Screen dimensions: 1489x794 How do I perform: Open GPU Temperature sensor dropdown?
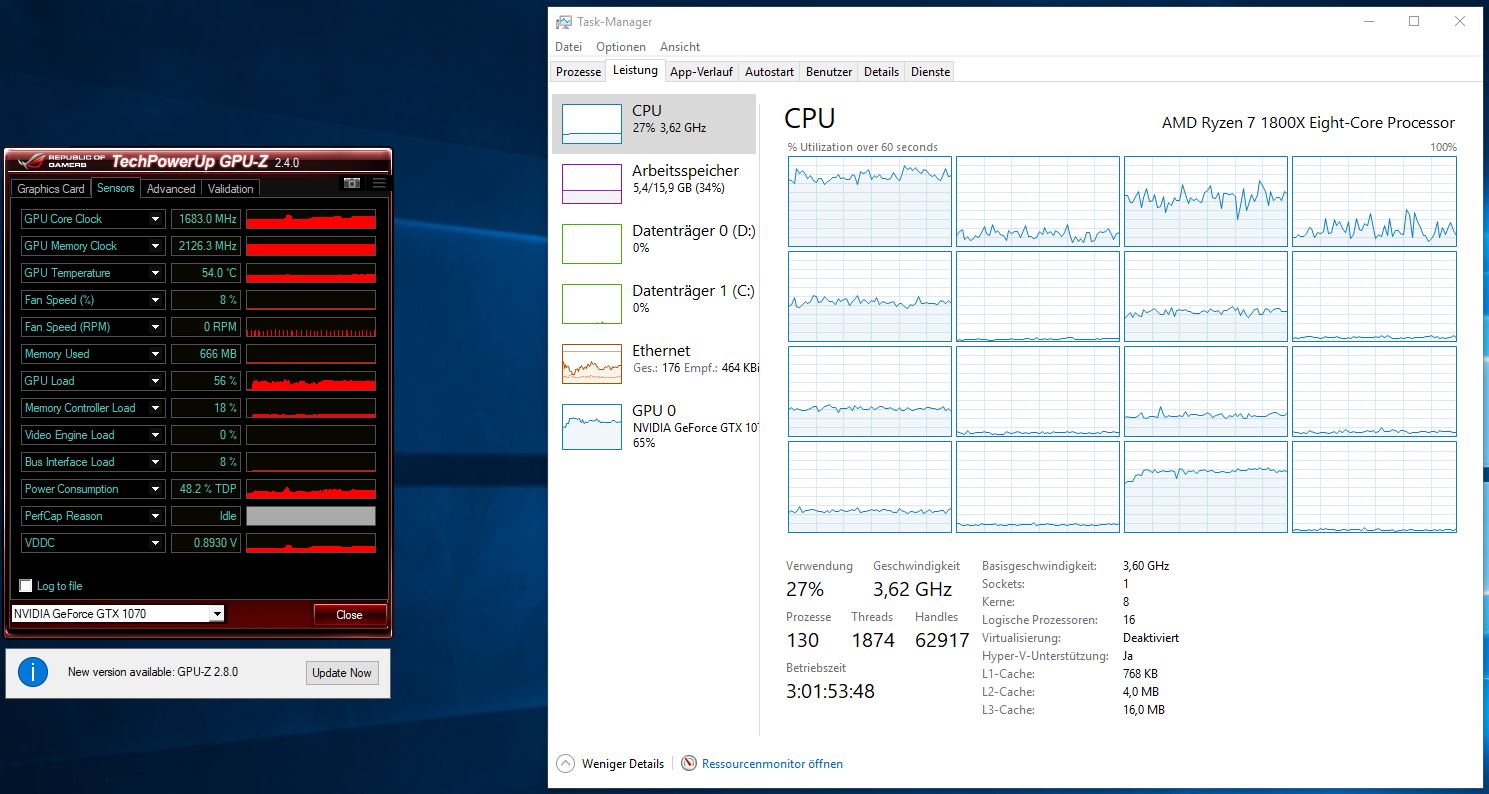[x=156, y=273]
